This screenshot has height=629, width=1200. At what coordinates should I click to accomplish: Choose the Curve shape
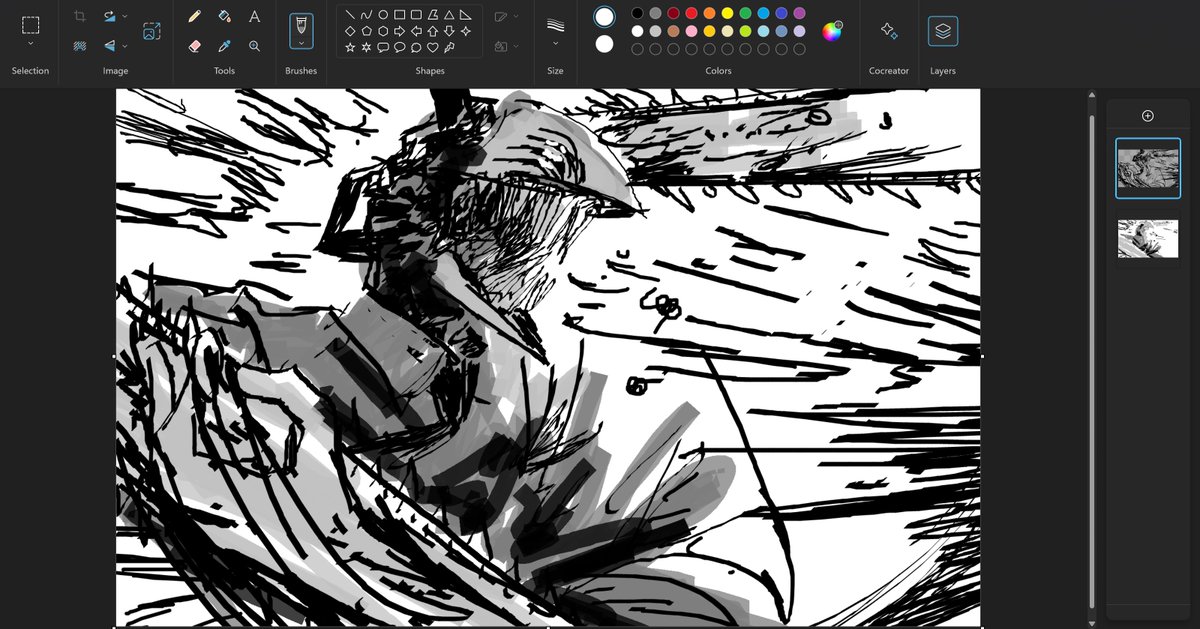pyautogui.click(x=367, y=15)
